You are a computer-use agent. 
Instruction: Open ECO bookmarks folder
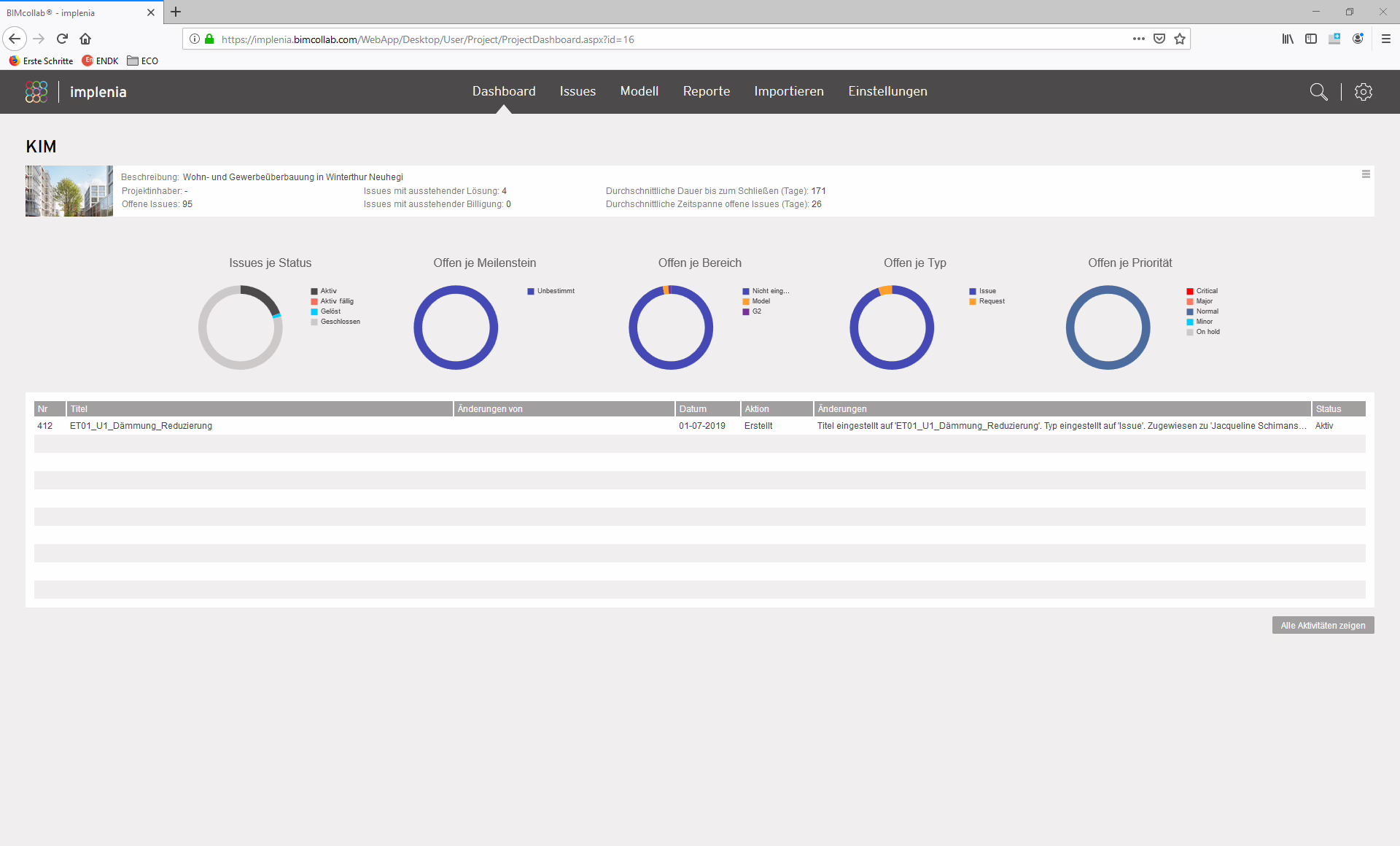[x=143, y=61]
